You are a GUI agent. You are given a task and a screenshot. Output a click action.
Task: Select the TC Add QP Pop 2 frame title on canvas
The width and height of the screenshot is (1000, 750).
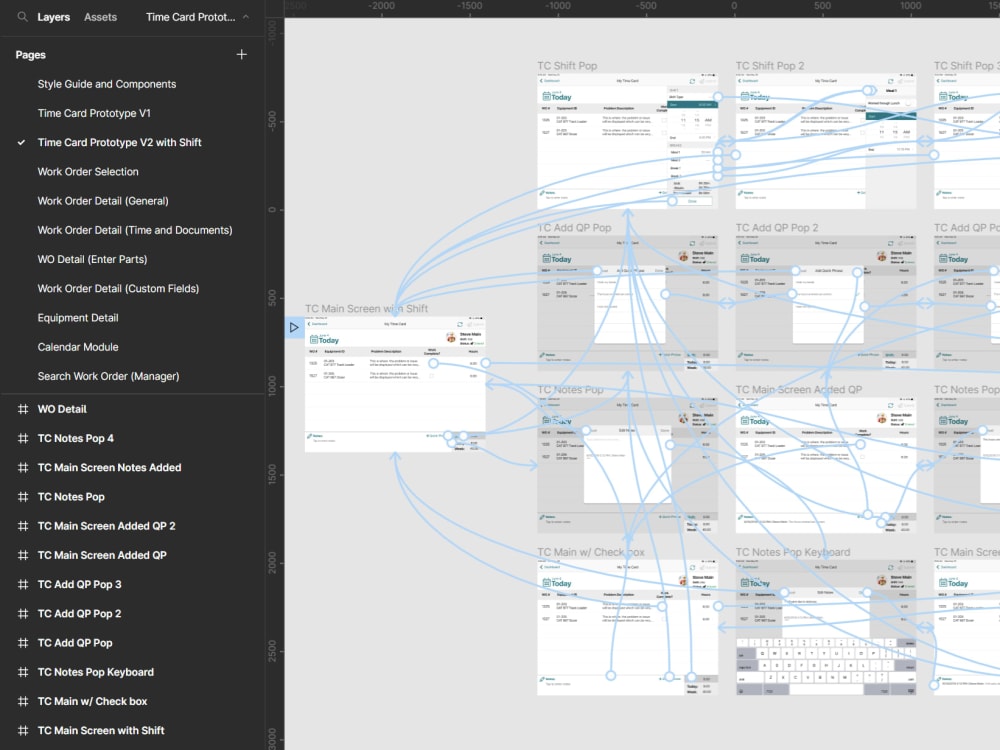click(x=777, y=228)
